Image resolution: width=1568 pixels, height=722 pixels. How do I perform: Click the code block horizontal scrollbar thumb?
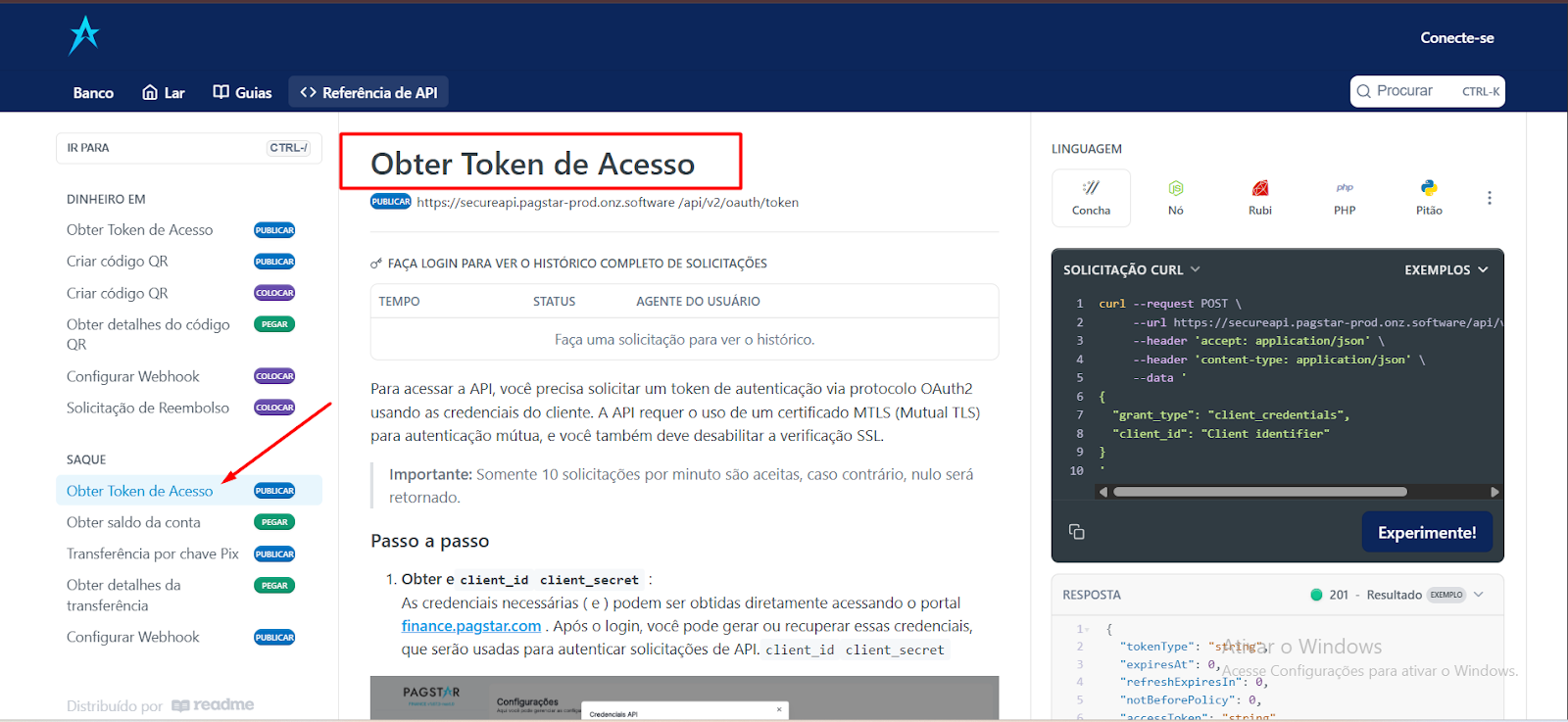pos(1260,492)
